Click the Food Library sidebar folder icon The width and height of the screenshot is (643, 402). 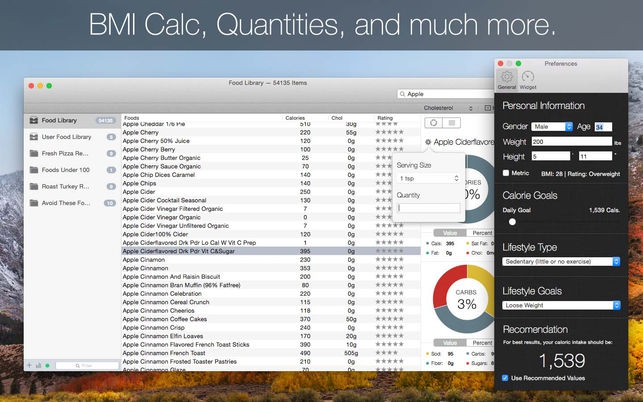point(34,121)
